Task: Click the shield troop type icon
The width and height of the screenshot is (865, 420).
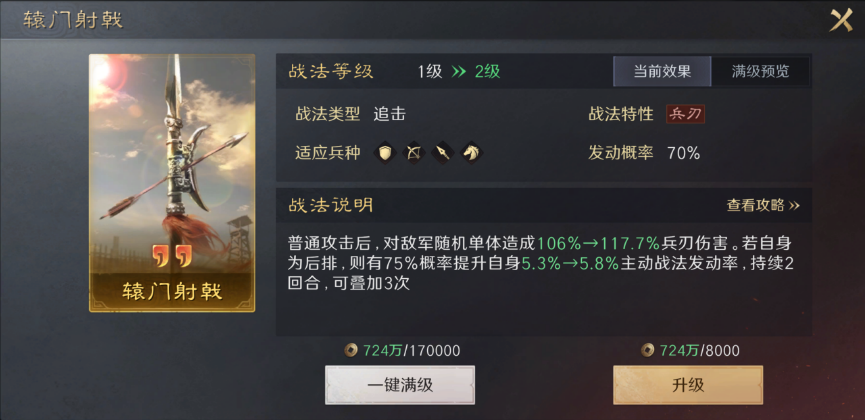Action: pos(385,153)
